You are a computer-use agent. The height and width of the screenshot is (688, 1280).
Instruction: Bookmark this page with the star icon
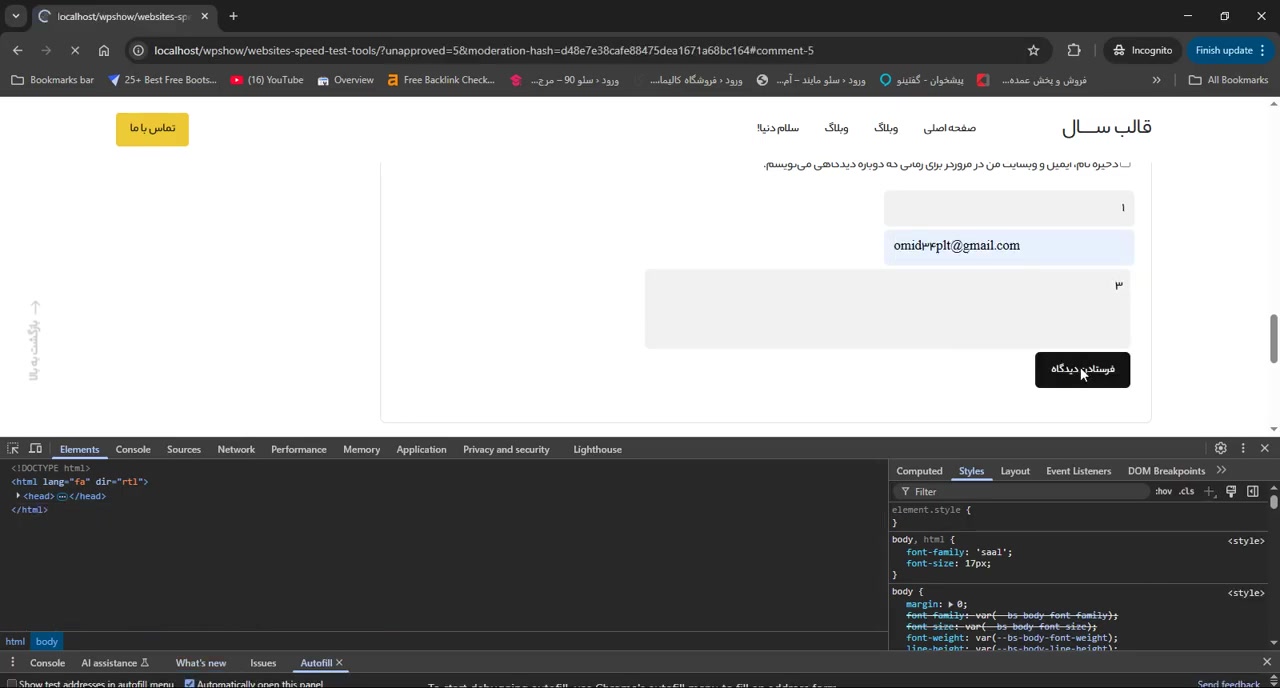1033,50
